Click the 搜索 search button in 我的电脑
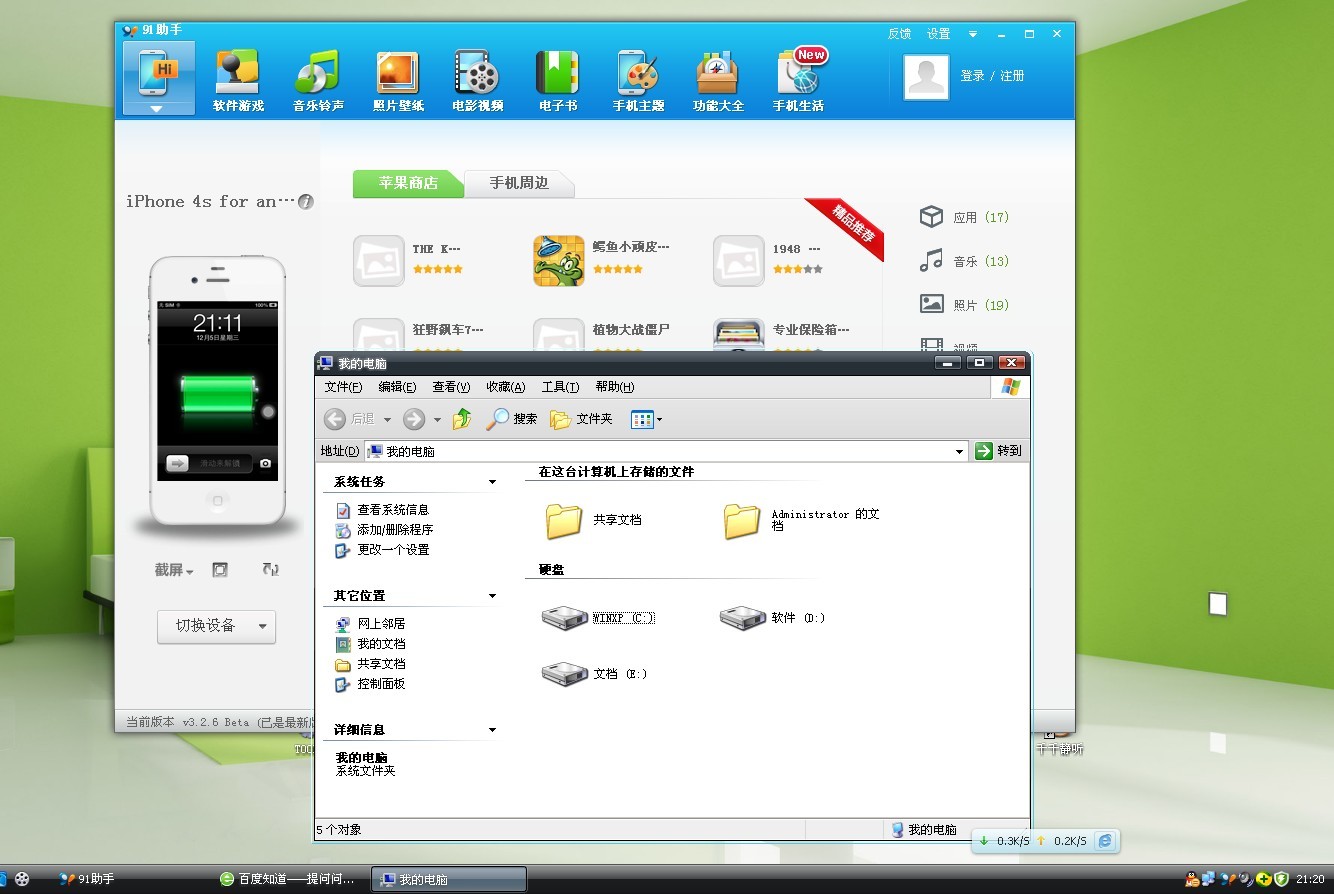1334x894 pixels. [512, 419]
